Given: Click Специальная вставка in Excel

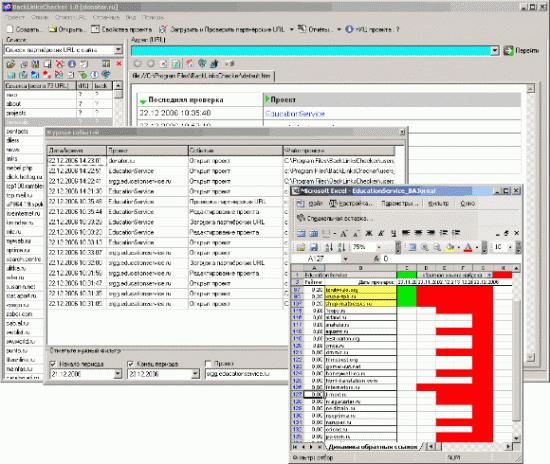Looking at the screenshot, I should (x=334, y=218).
